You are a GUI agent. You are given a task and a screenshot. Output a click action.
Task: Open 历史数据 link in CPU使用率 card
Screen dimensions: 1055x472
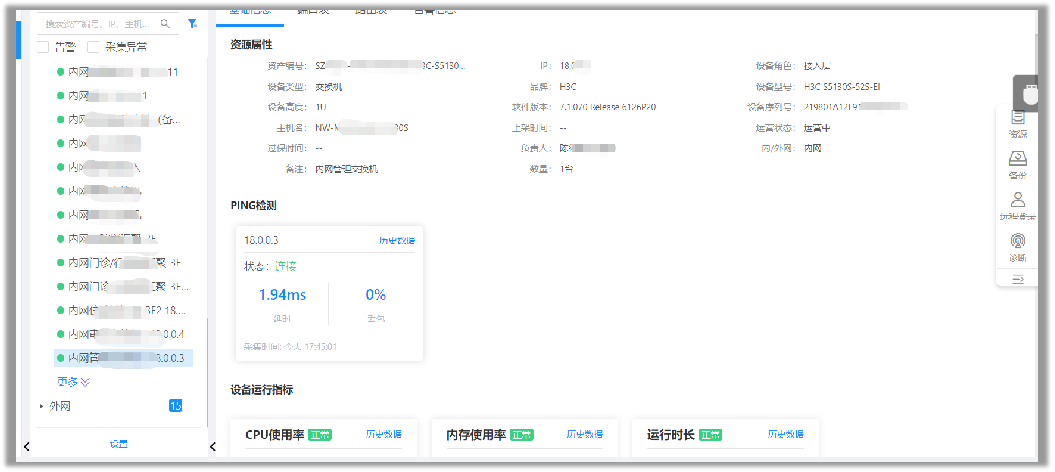383,435
